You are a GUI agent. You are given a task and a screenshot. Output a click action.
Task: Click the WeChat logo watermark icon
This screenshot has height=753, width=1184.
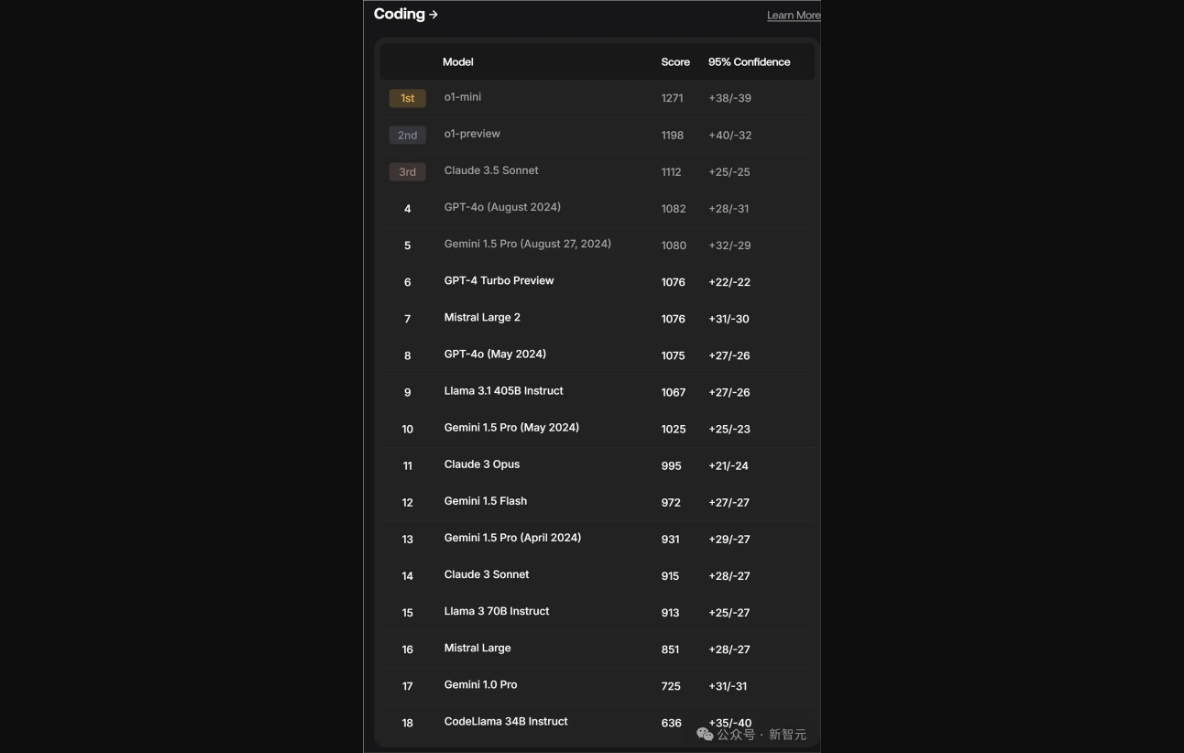pyautogui.click(x=705, y=734)
